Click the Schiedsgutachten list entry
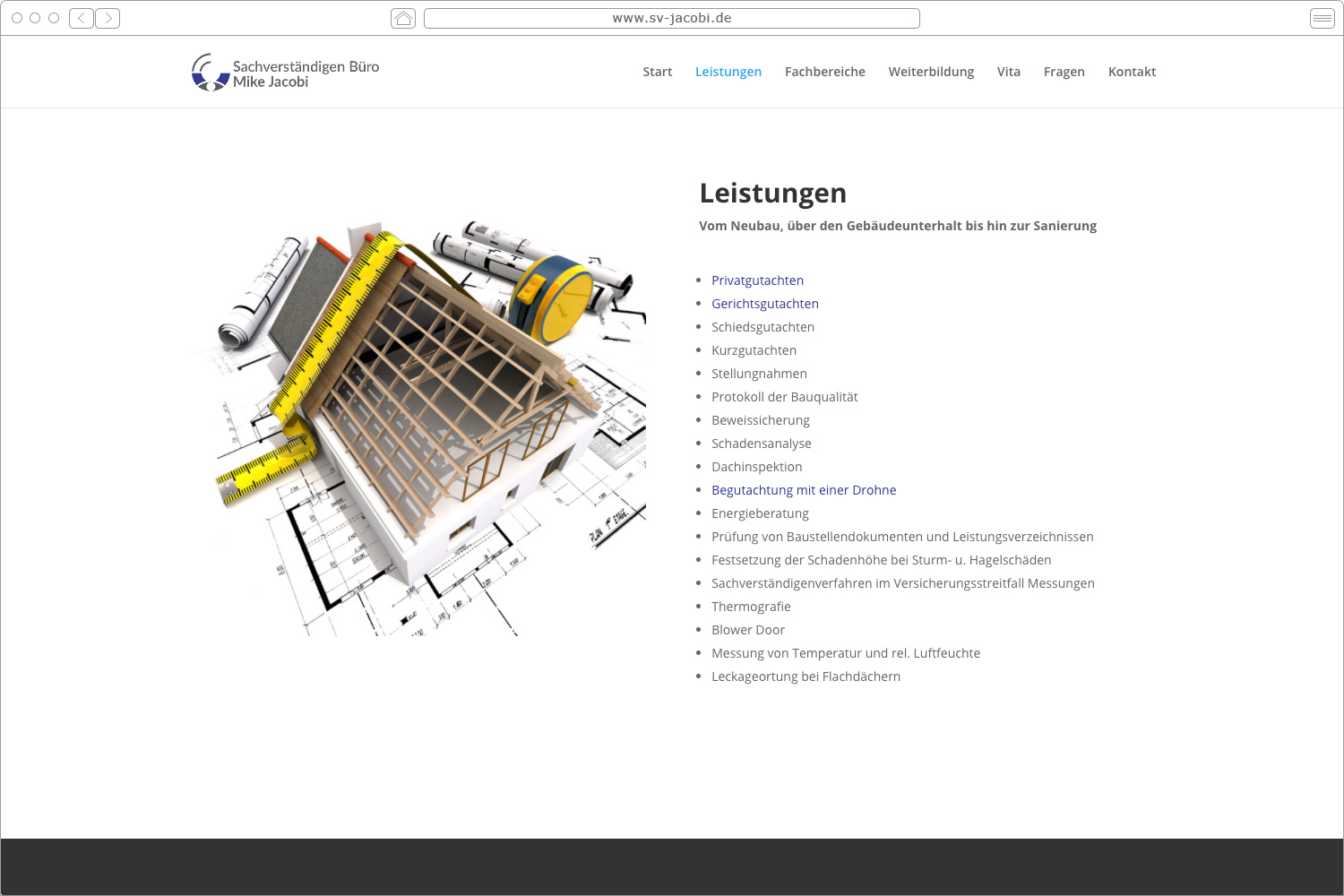The image size is (1344, 896). tap(762, 327)
